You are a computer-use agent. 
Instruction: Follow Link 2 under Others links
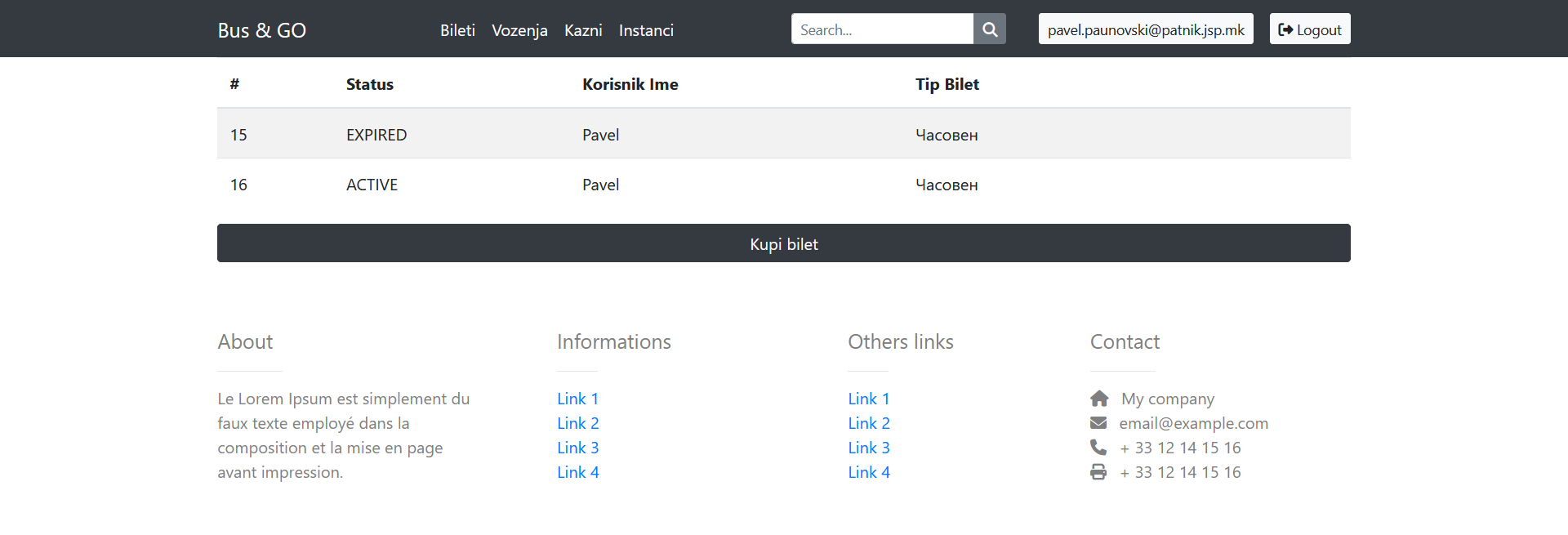coord(868,423)
